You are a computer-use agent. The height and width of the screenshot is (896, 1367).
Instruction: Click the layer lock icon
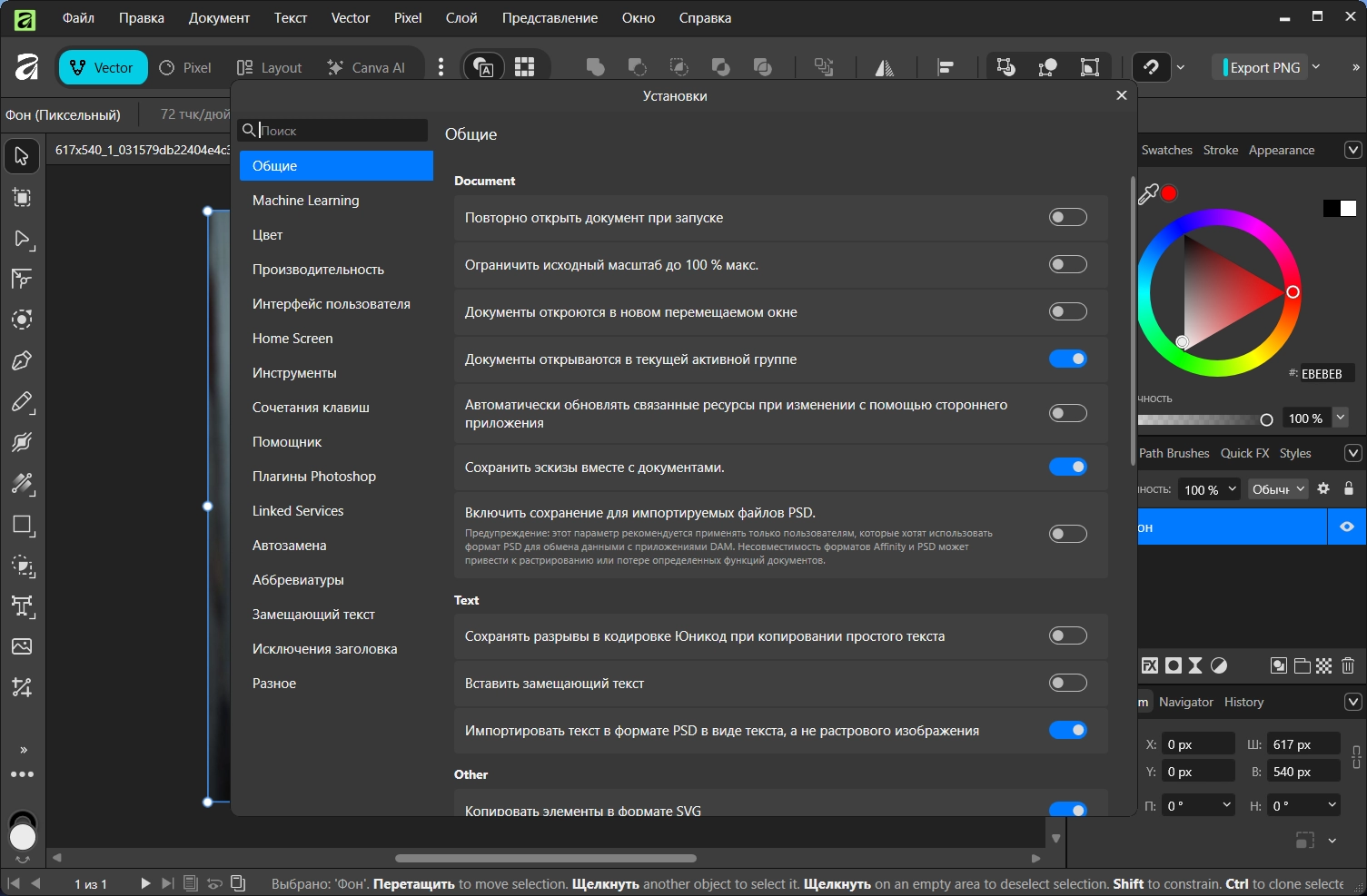(1349, 488)
